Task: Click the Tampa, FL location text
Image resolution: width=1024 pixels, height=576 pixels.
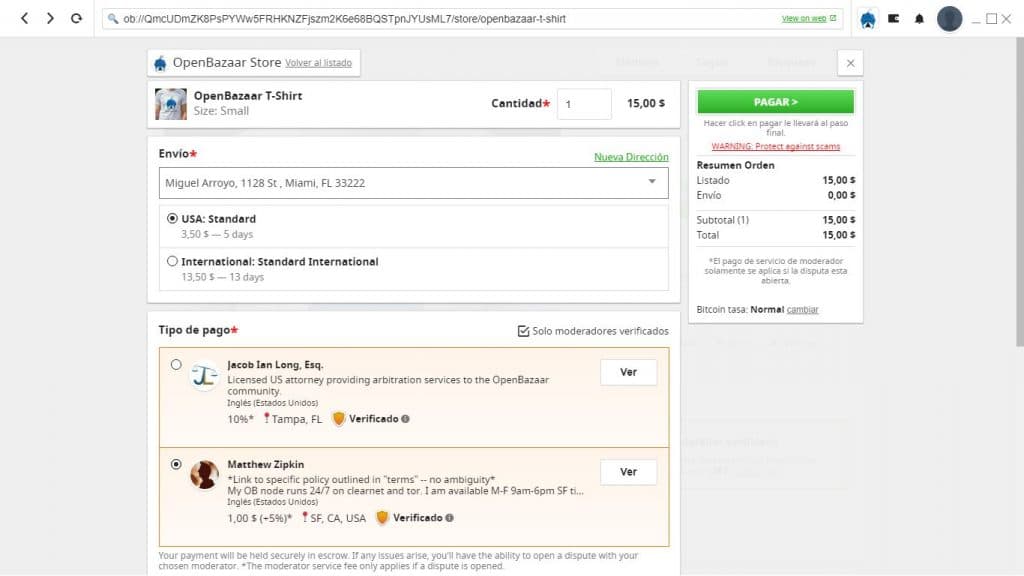Action: coord(296,419)
